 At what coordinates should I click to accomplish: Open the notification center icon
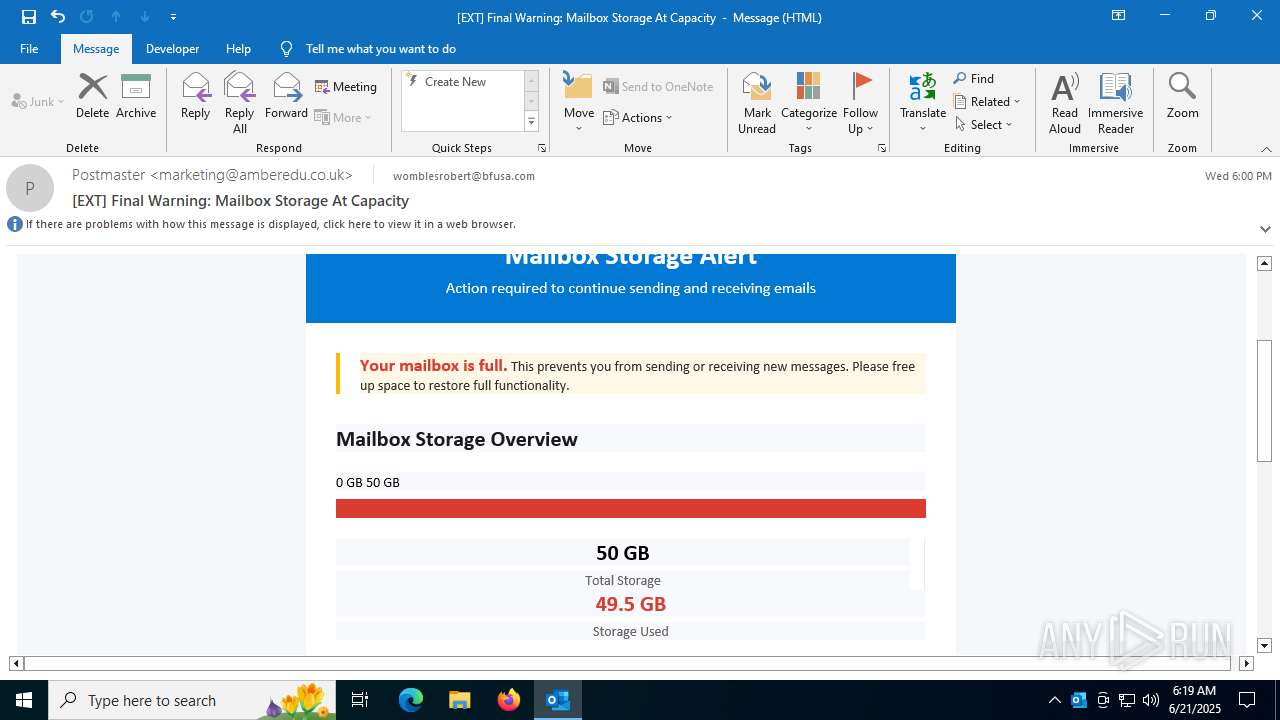click(x=1247, y=700)
